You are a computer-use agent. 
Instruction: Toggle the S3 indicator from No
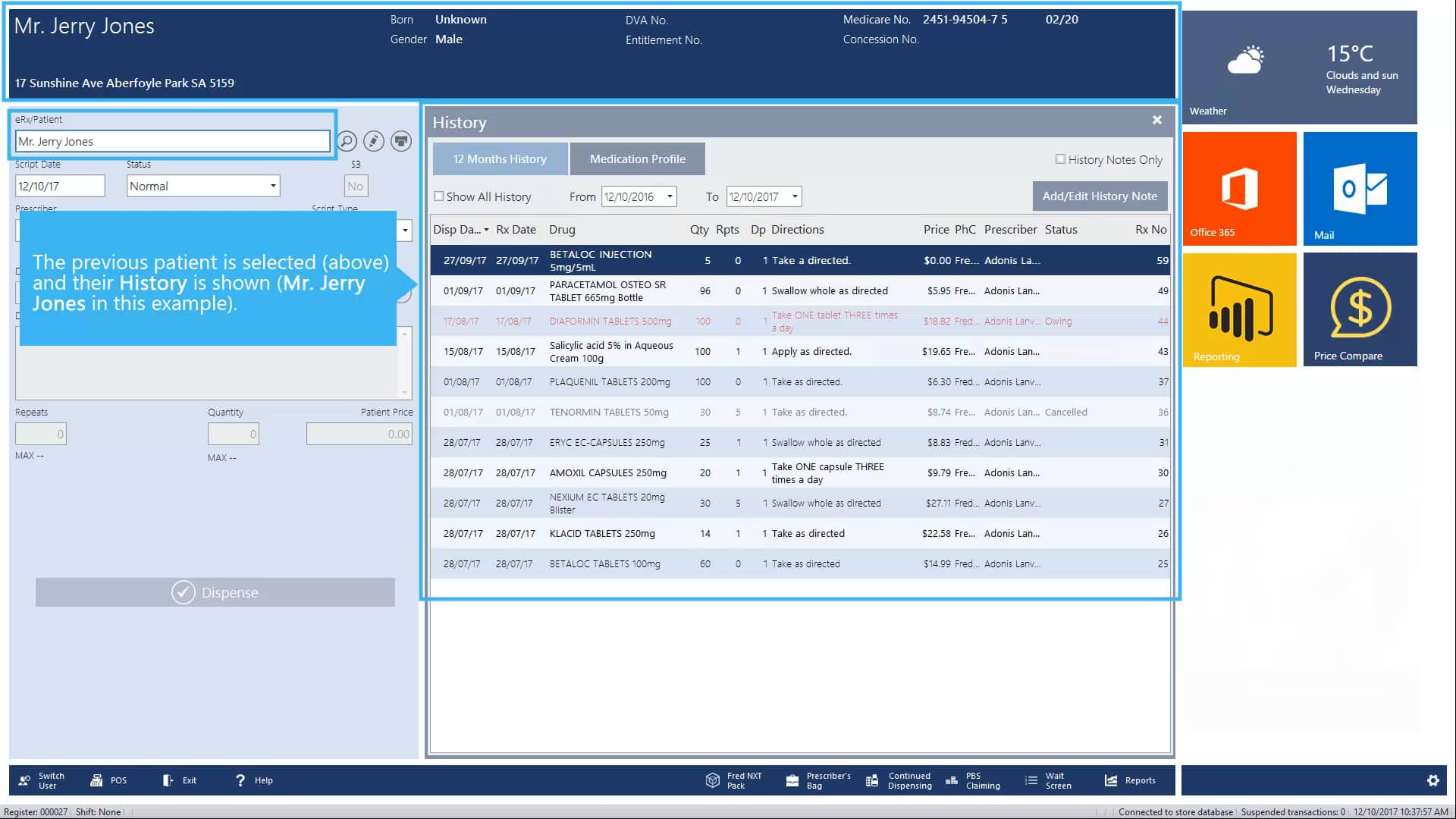(356, 185)
